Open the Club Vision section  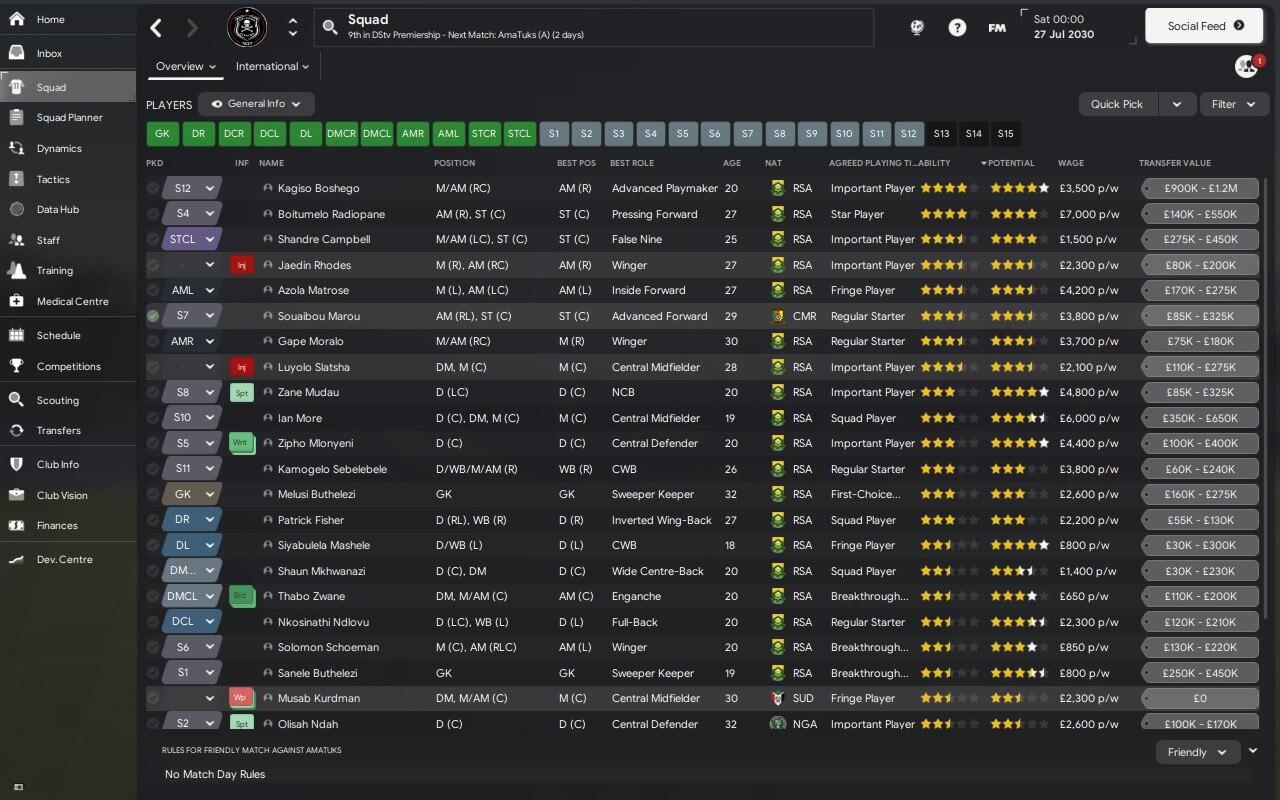pyautogui.click(x=68, y=495)
